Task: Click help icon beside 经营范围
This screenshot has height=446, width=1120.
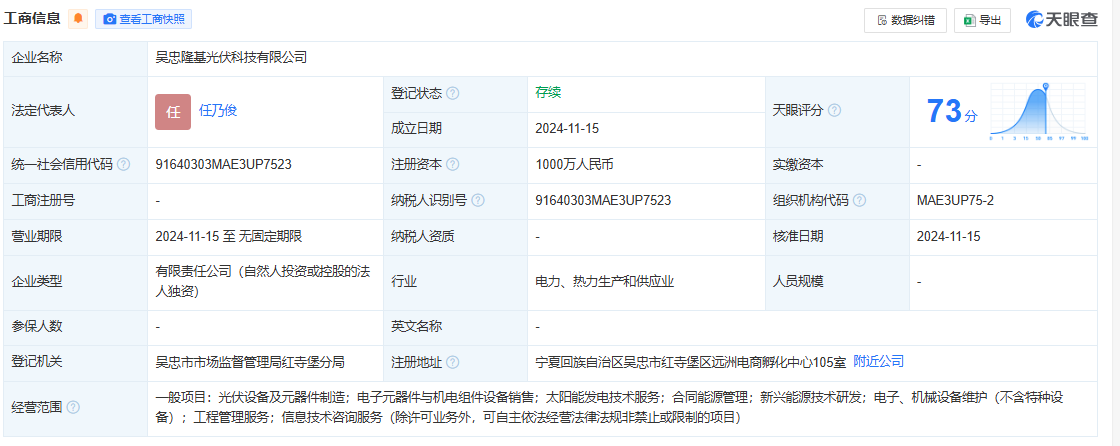Action: (x=73, y=407)
